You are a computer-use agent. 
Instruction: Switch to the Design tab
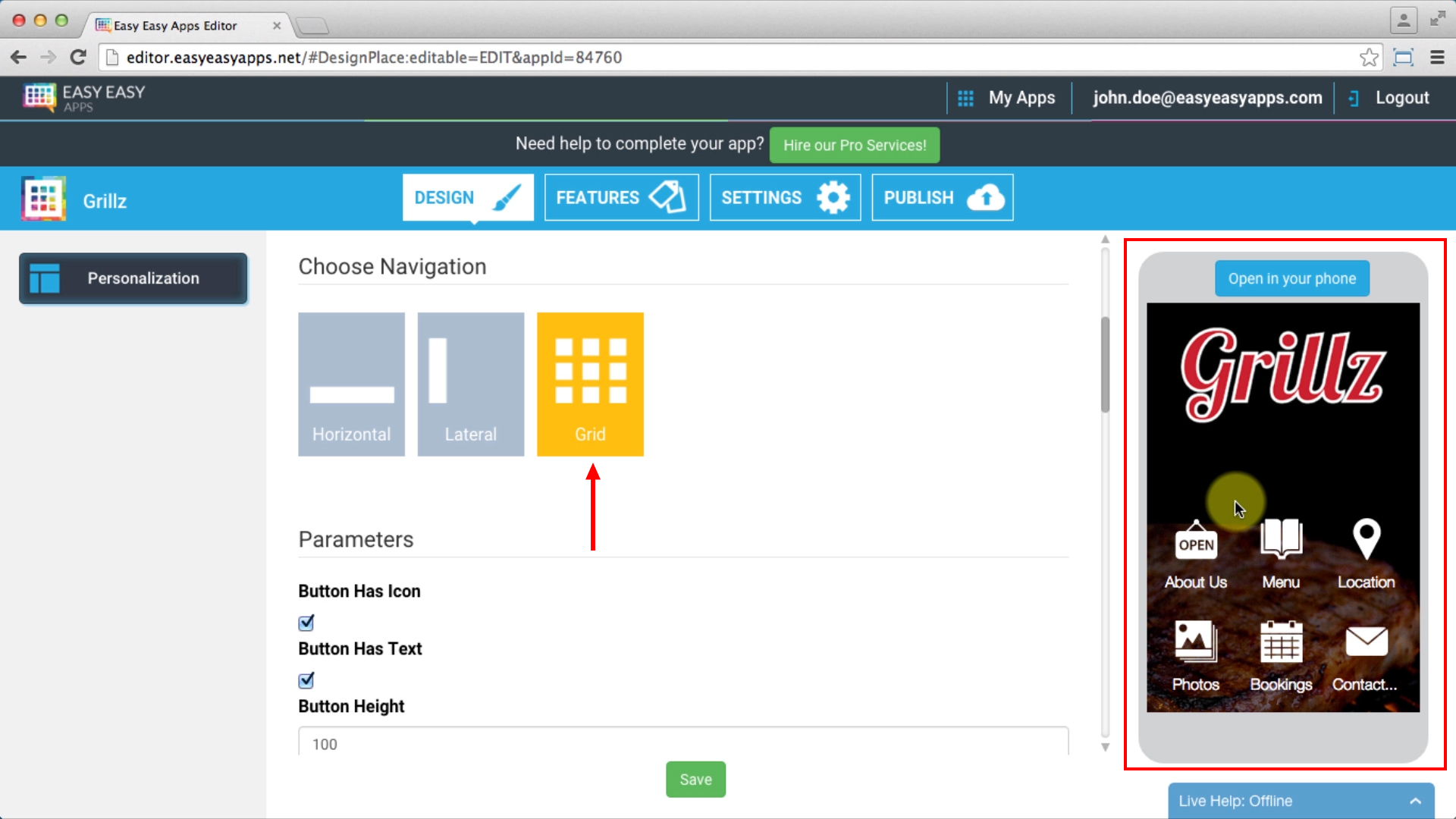click(x=466, y=198)
